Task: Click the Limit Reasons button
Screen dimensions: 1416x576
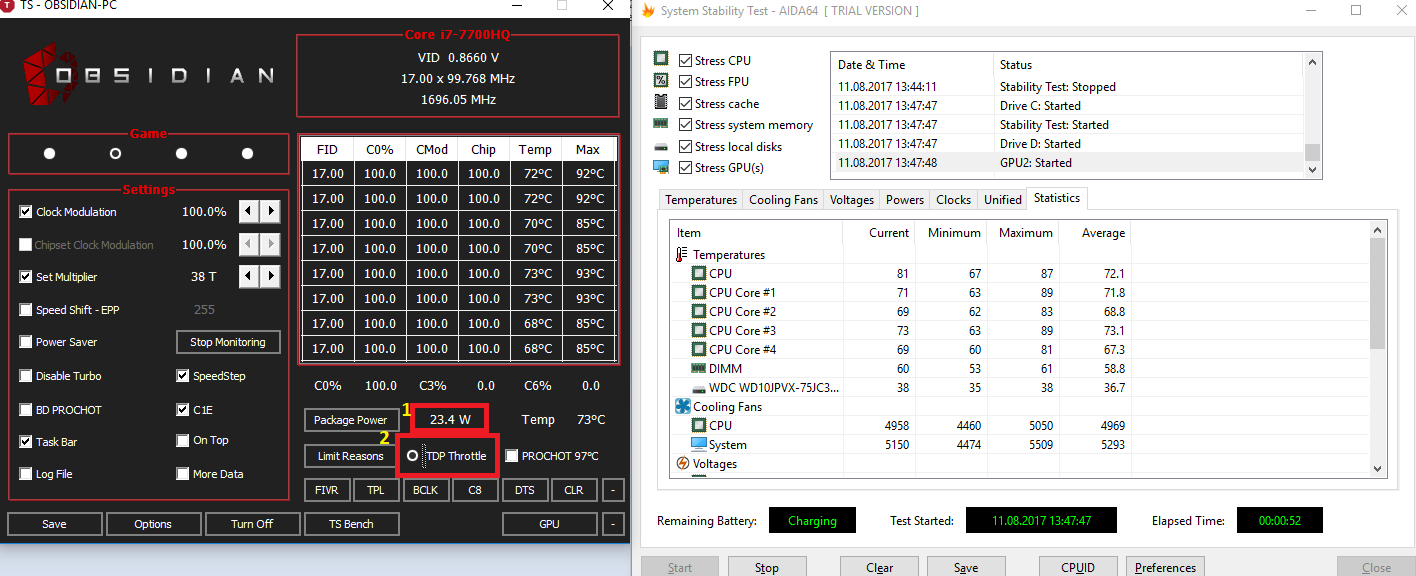Action: [350, 456]
